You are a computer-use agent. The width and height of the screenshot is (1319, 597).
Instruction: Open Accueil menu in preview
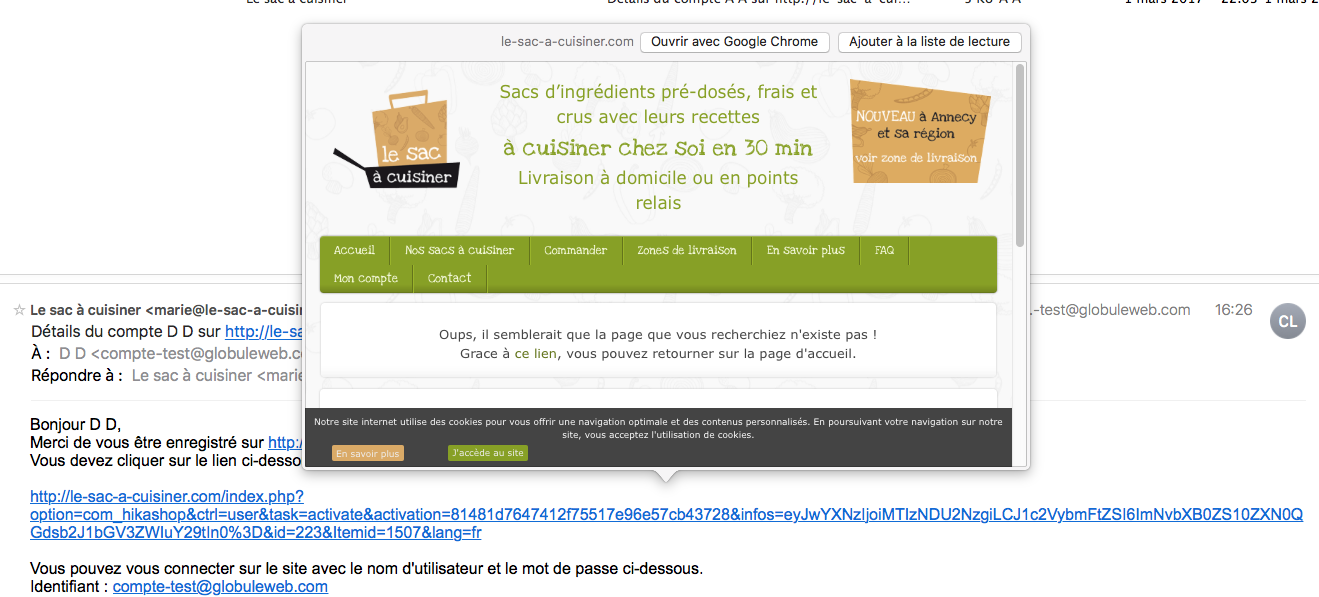click(355, 250)
